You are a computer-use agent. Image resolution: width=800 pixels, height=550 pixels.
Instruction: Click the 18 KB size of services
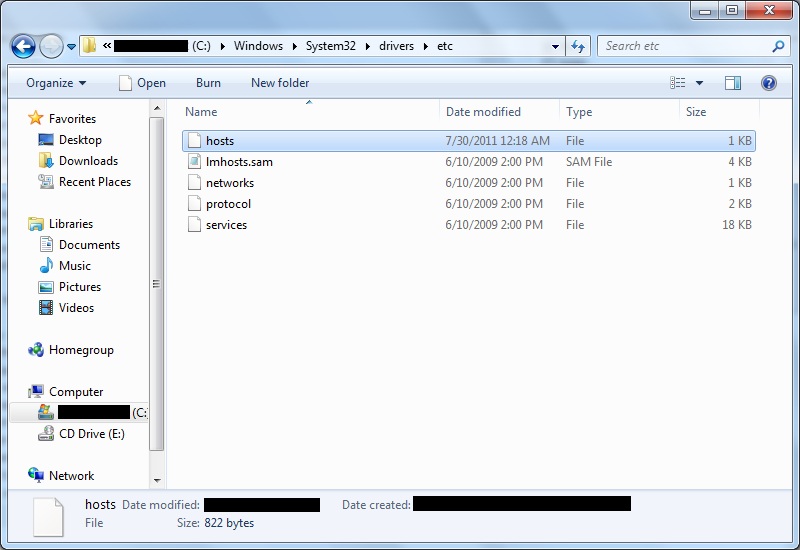pyautogui.click(x=737, y=224)
